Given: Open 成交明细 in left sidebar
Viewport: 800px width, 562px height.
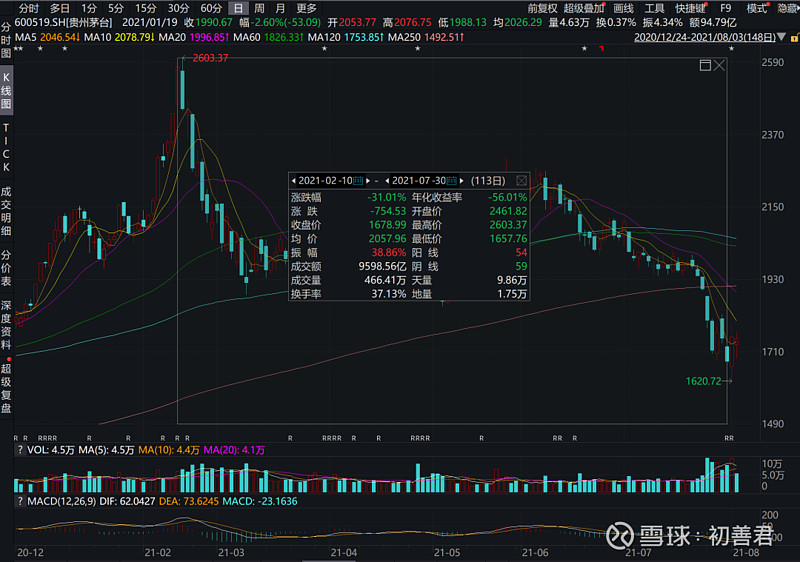Looking at the screenshot, I should pos(6,211).
